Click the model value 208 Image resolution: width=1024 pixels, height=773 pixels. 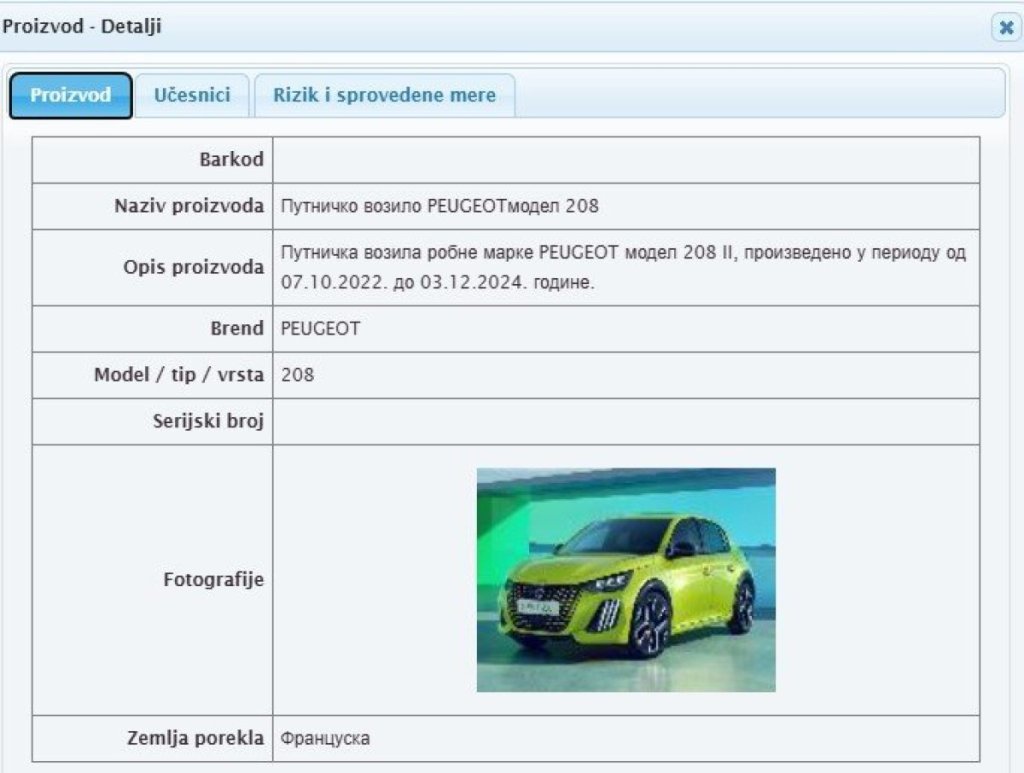[298, 376]
